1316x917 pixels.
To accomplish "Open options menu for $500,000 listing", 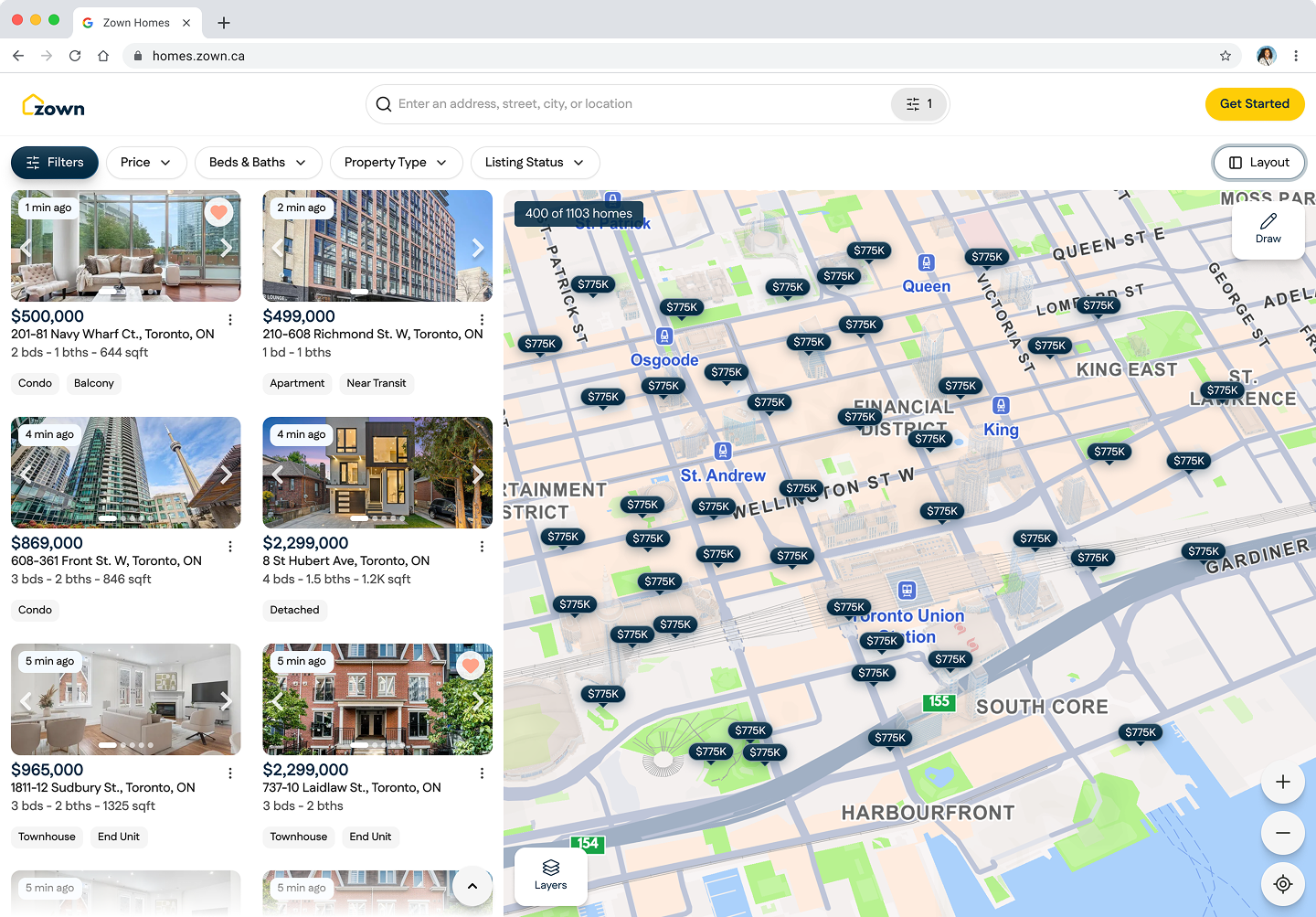I will click(230, 319).
